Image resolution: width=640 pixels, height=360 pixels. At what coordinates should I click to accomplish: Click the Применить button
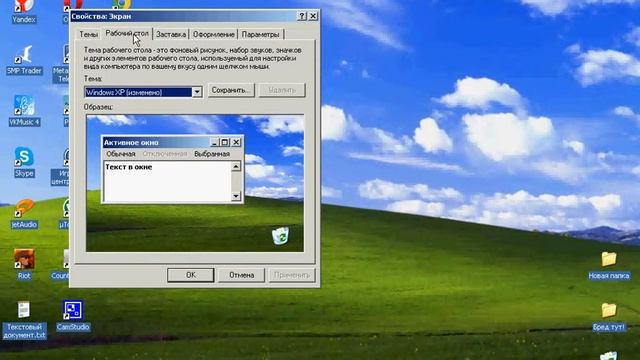coord(292,275)
